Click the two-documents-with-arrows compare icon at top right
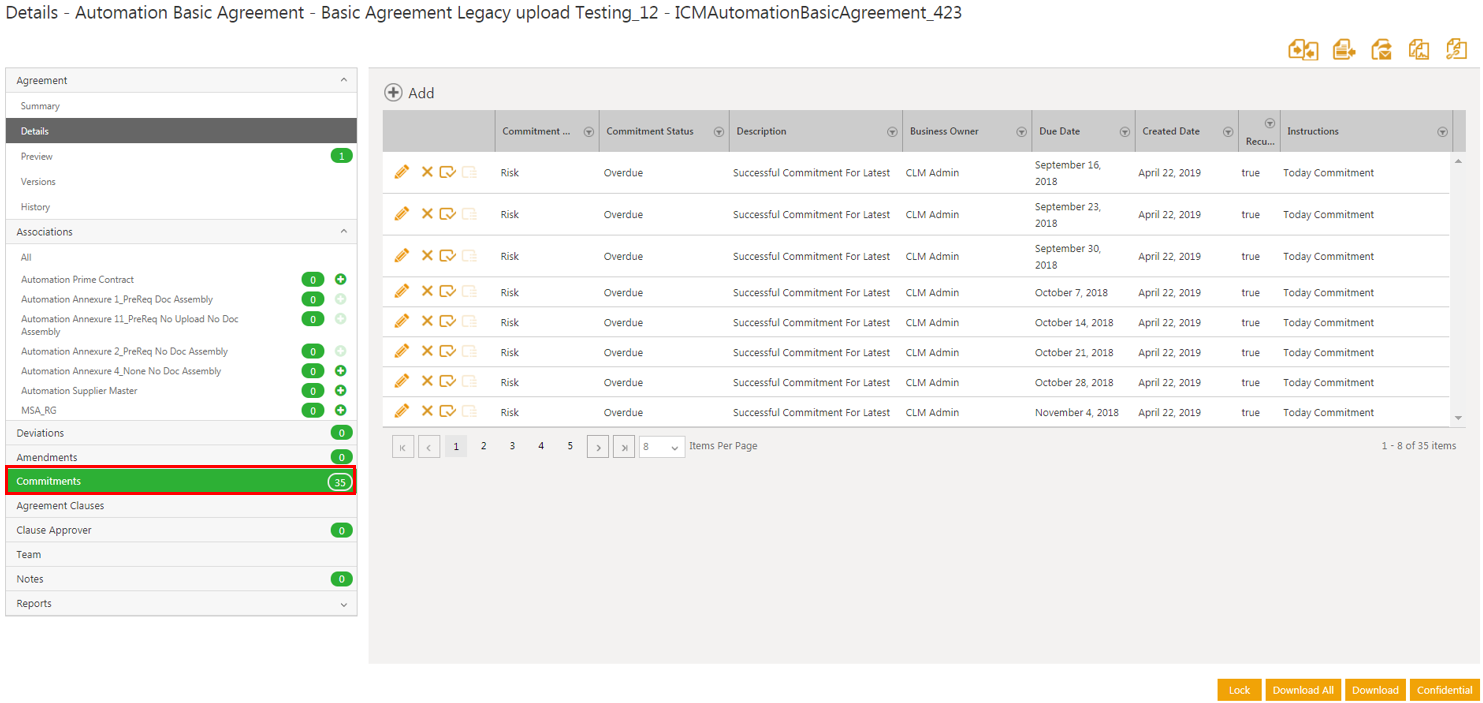Screen dimensions: 1483x703 click(1303, 50)
